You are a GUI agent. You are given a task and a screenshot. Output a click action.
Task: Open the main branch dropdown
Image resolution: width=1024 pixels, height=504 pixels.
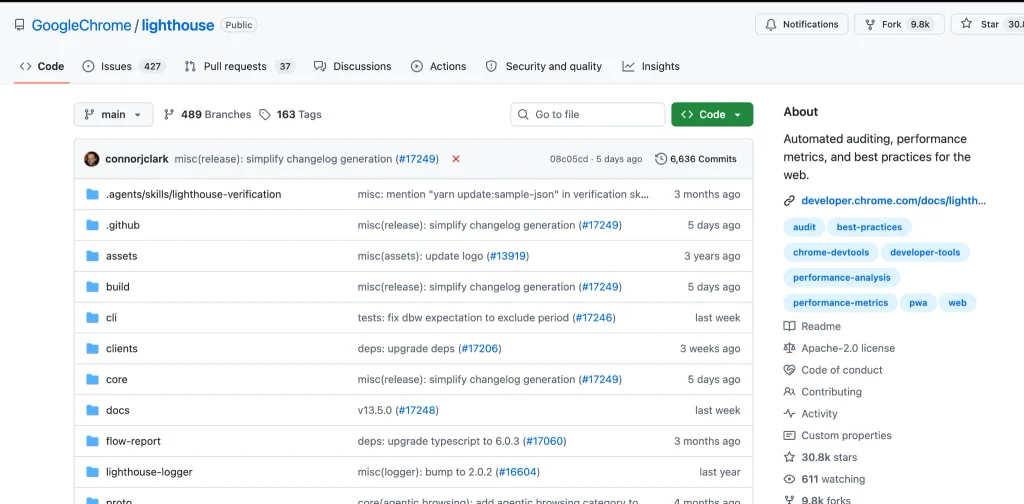coord(114,114)
